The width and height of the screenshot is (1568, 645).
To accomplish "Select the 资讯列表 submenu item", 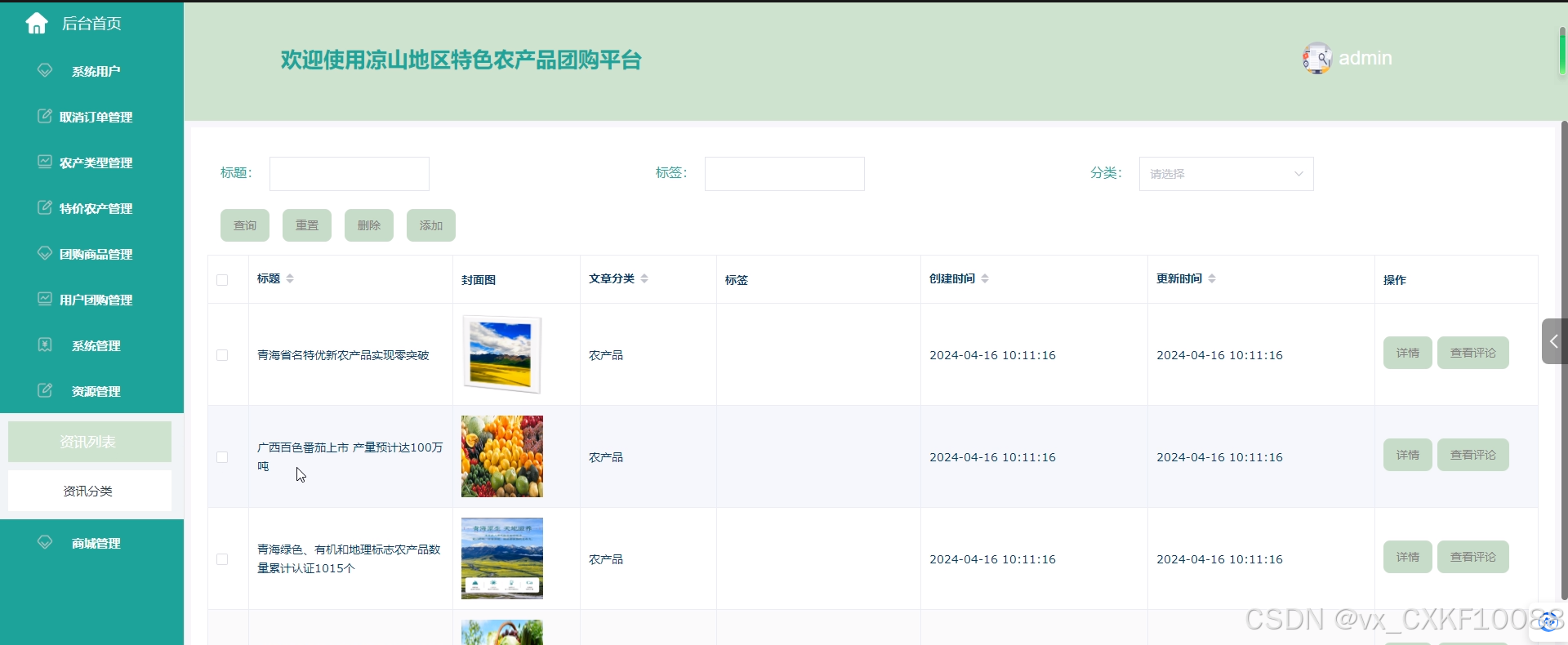I will (90, 442).
